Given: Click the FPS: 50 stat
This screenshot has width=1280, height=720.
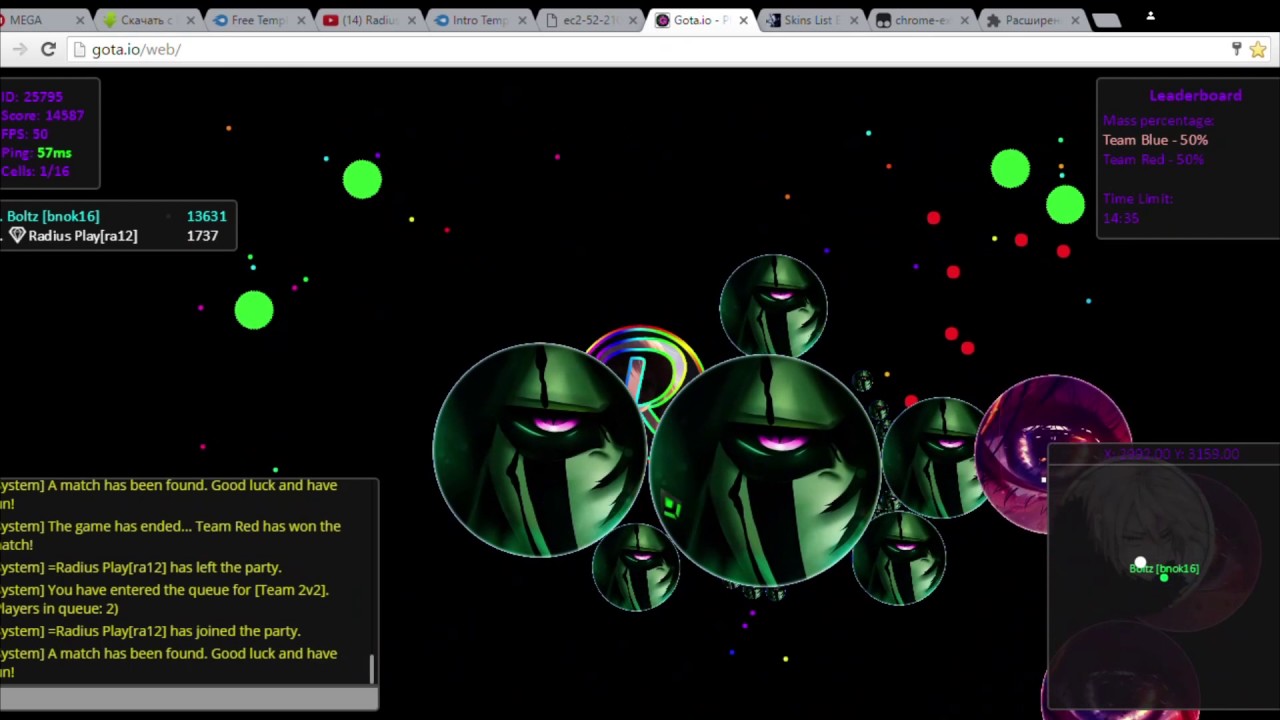Looking at the screenshot, I should point(24,134).
